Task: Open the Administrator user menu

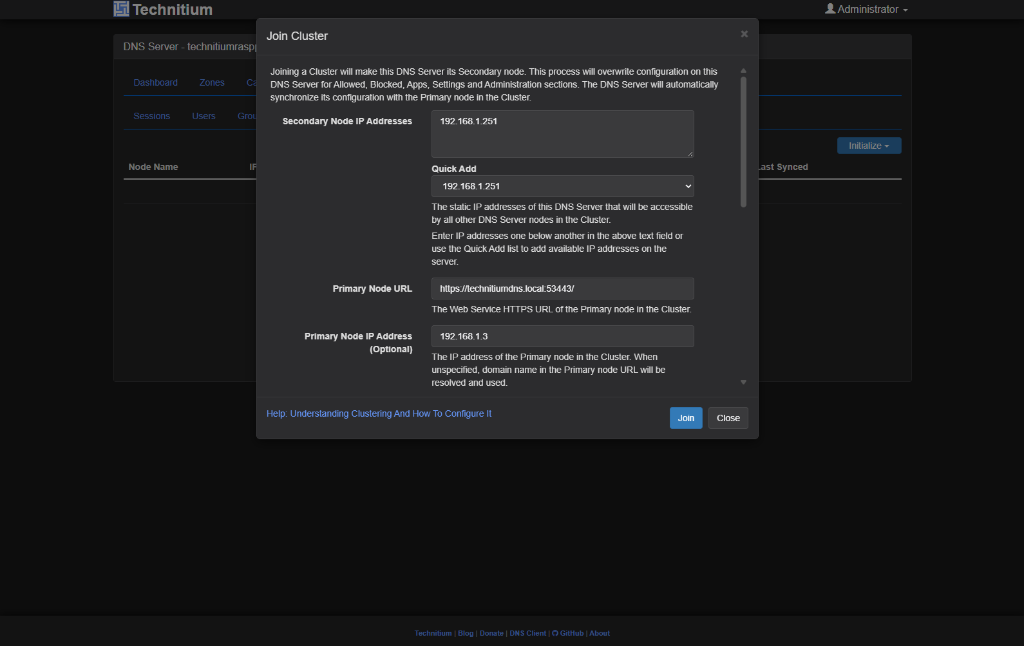Action: coord(866,9)
